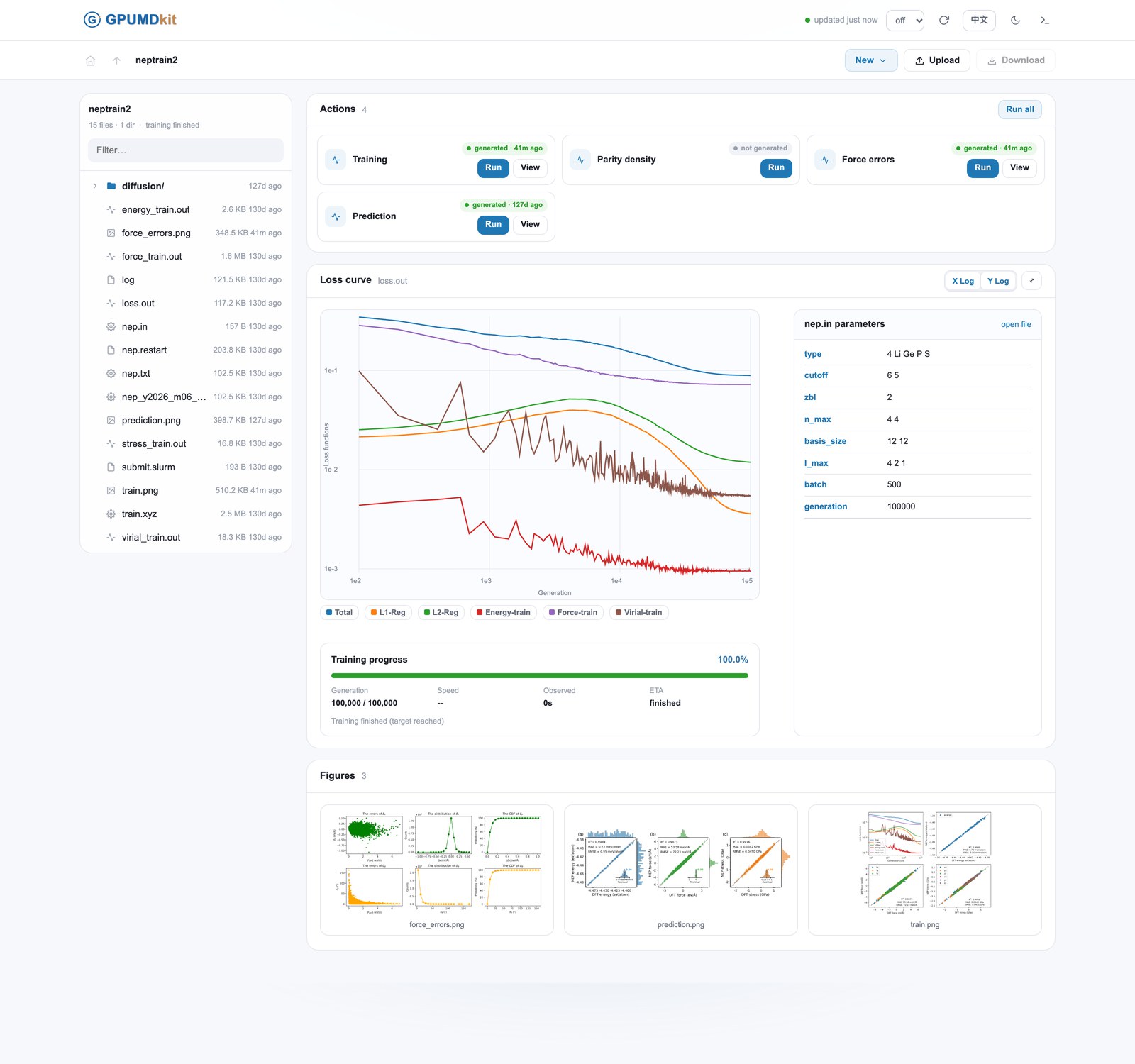Run the Parity density action
This screenshot has height=1064, width=1135.
pyautogui.click(x=776, y=167)
